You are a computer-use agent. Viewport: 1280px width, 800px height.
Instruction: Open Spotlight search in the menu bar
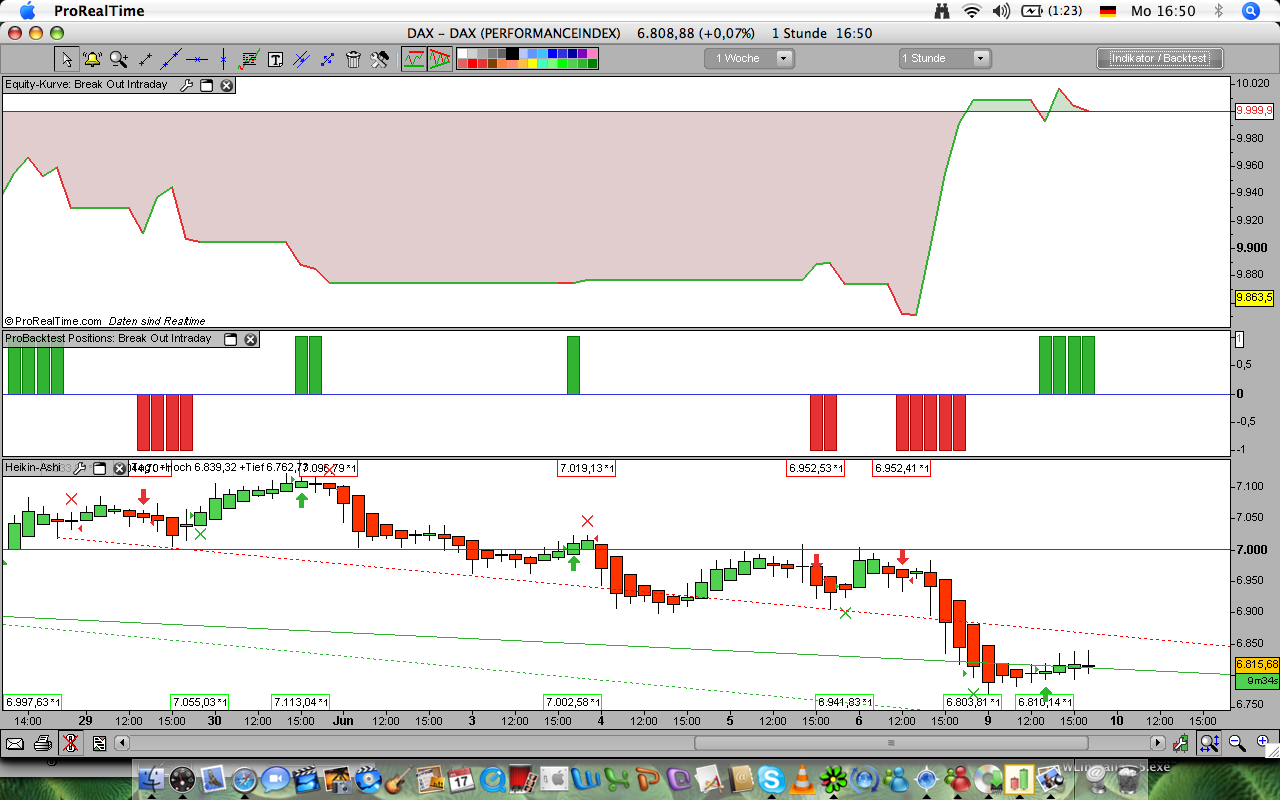[x=1251, y=11]
